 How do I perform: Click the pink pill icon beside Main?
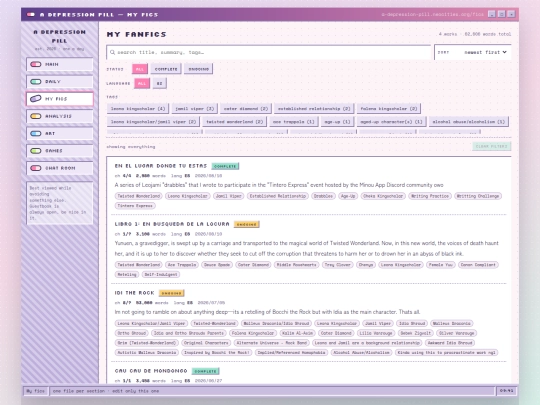[x=35, y=64]
